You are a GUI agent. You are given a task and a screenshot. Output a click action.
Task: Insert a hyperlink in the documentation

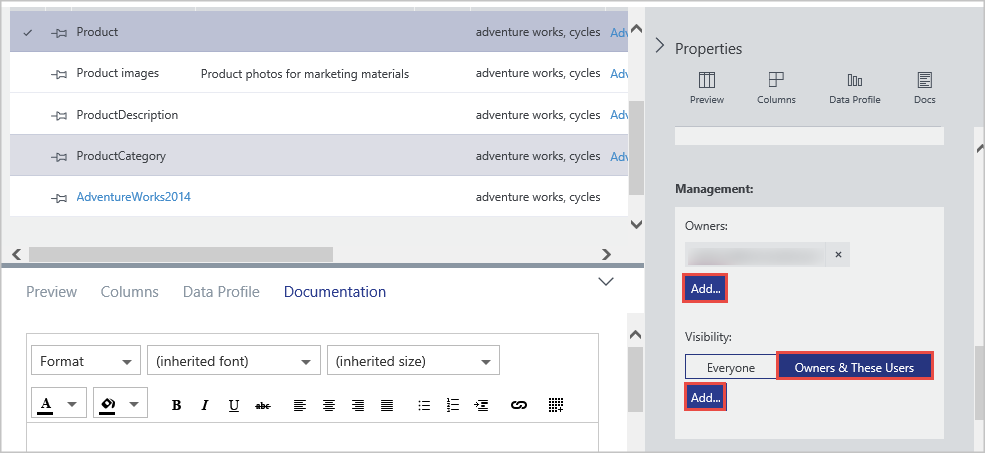pos(518,405)
